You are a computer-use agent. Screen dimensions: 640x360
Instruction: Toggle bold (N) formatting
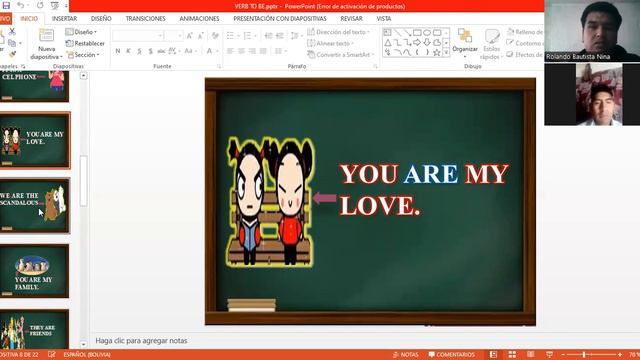pos(118,51)
